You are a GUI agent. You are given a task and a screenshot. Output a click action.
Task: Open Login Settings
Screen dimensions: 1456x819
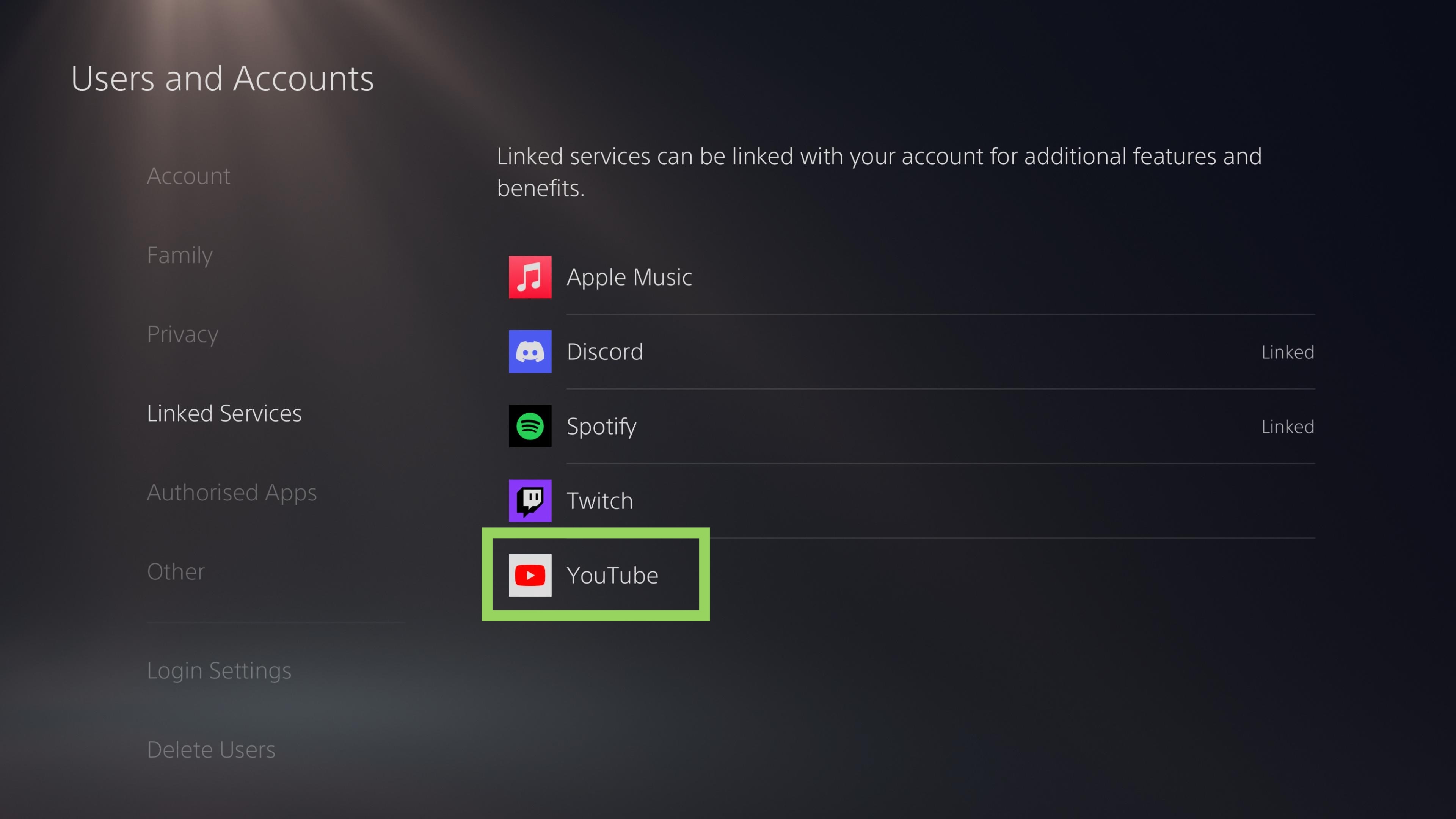219,670
